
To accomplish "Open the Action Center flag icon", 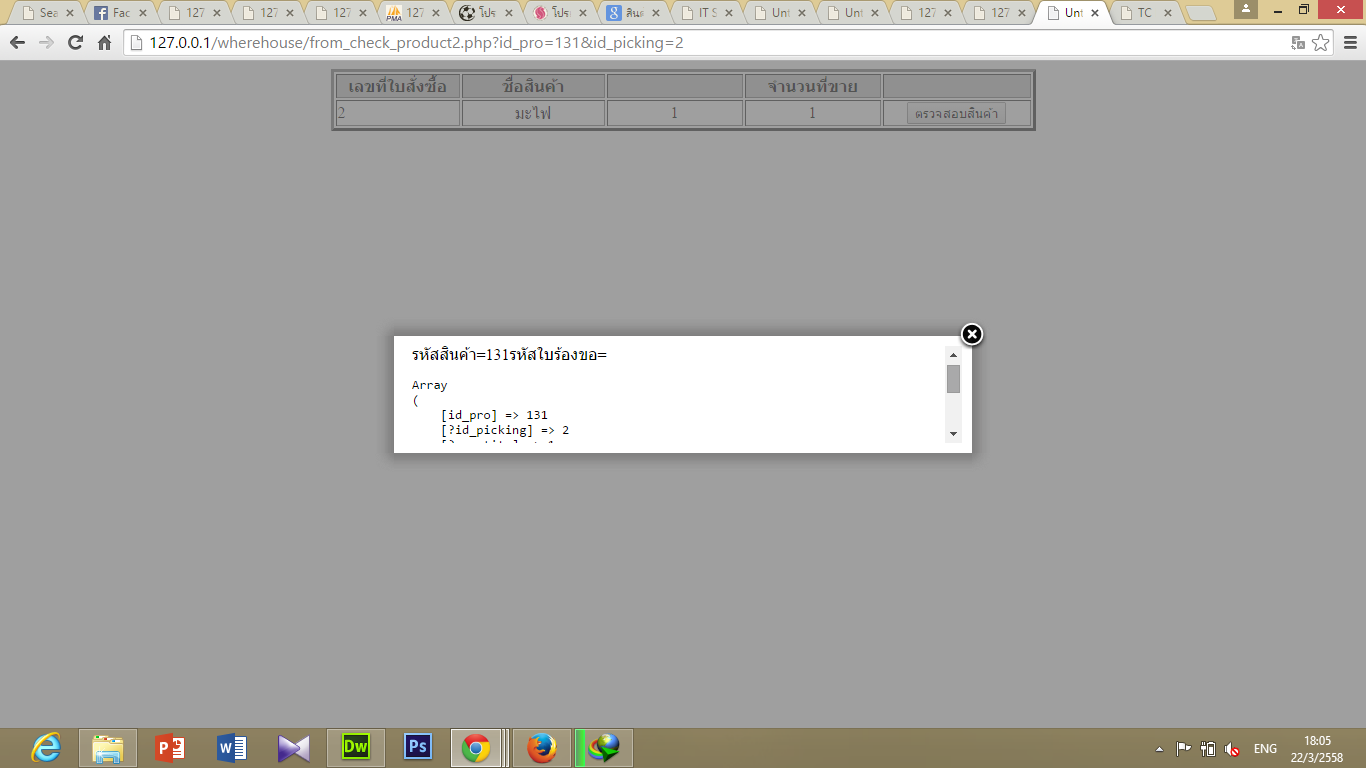I will (1183, 749).
